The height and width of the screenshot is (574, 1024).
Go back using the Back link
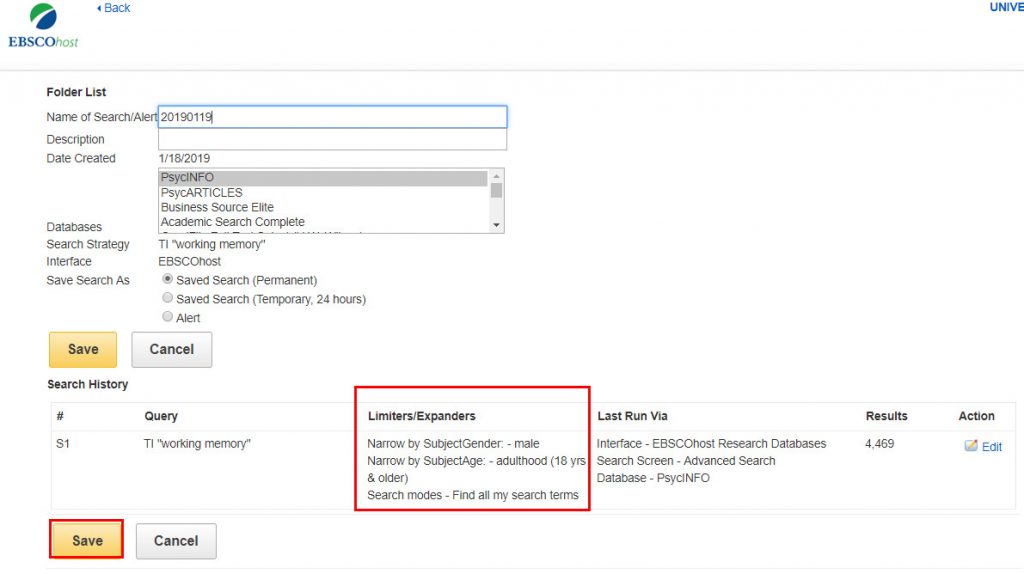click(x=114, y=8)
